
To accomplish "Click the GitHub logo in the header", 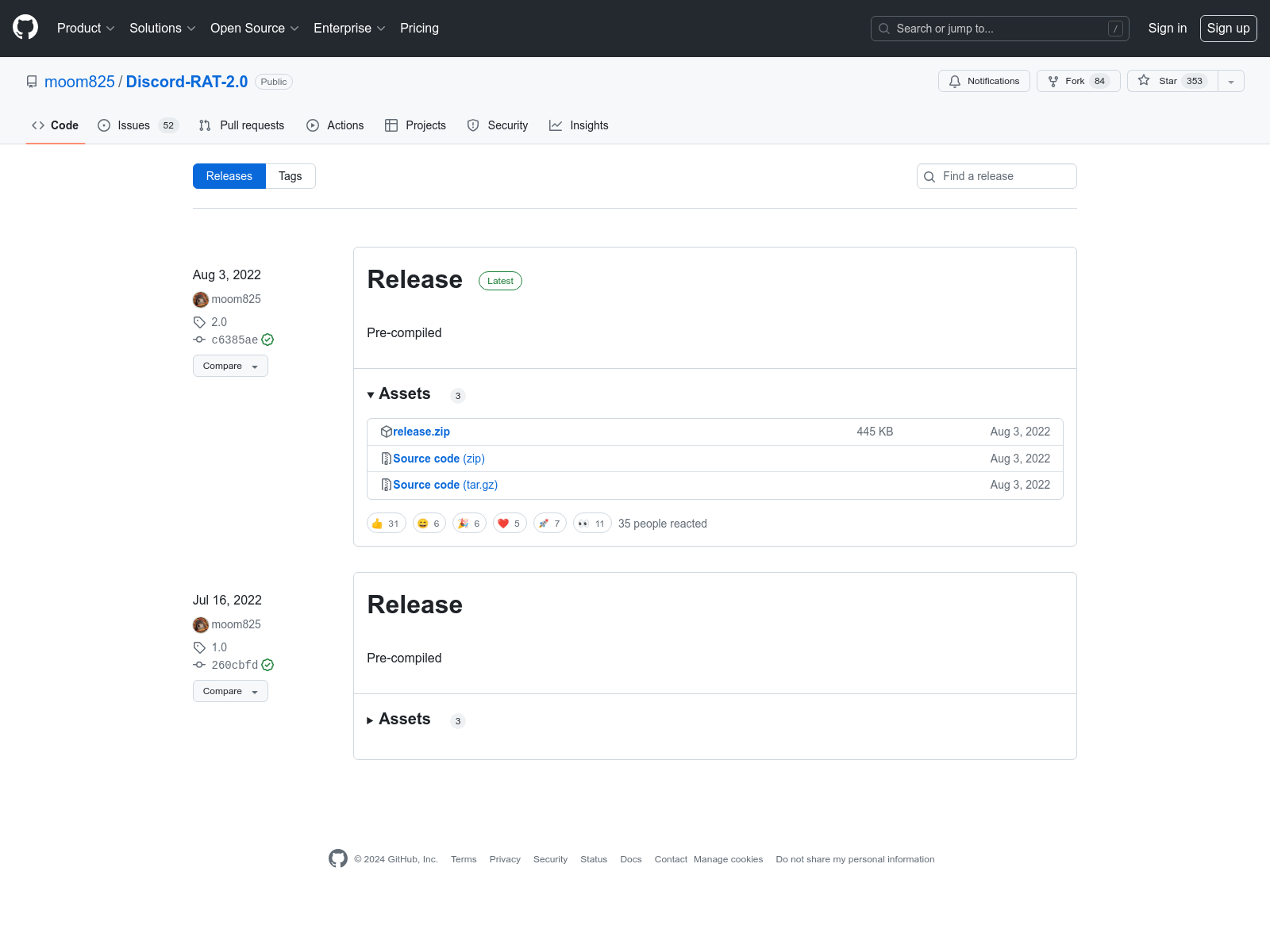I will coord(25,28).
